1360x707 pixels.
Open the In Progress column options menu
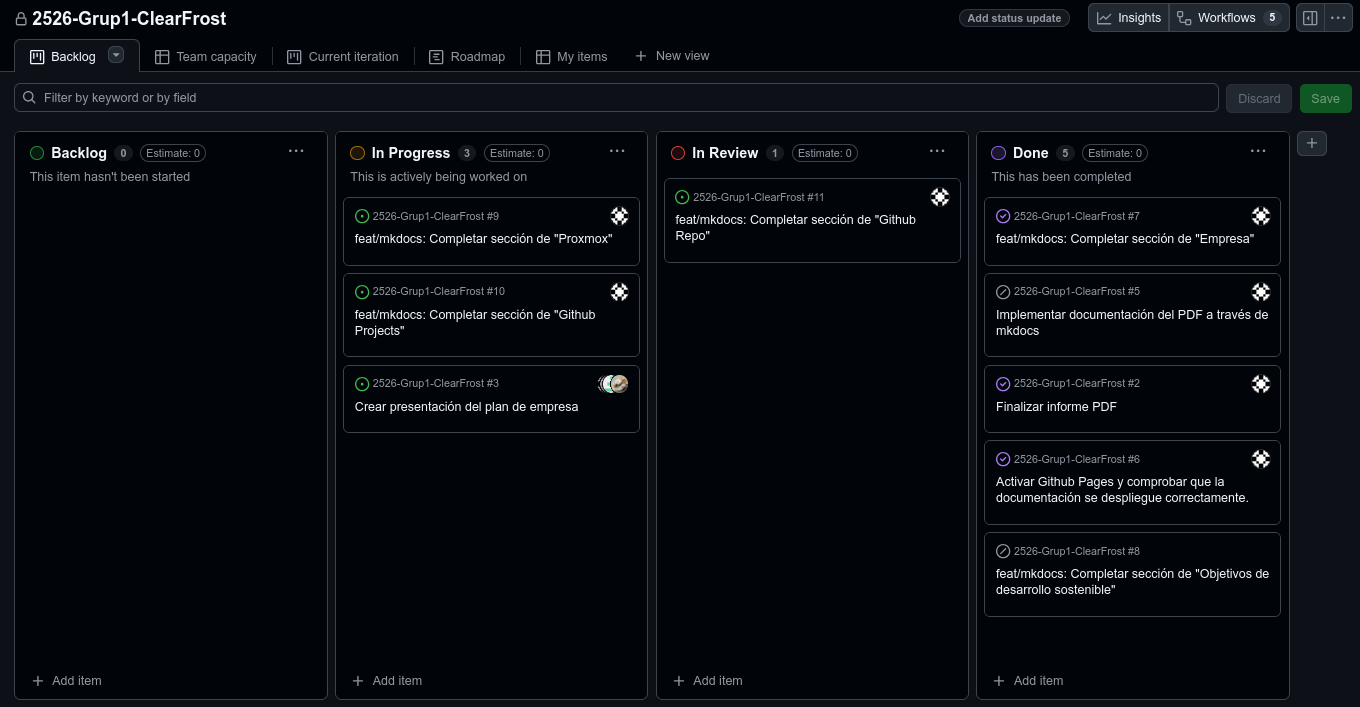coord(617,151)
